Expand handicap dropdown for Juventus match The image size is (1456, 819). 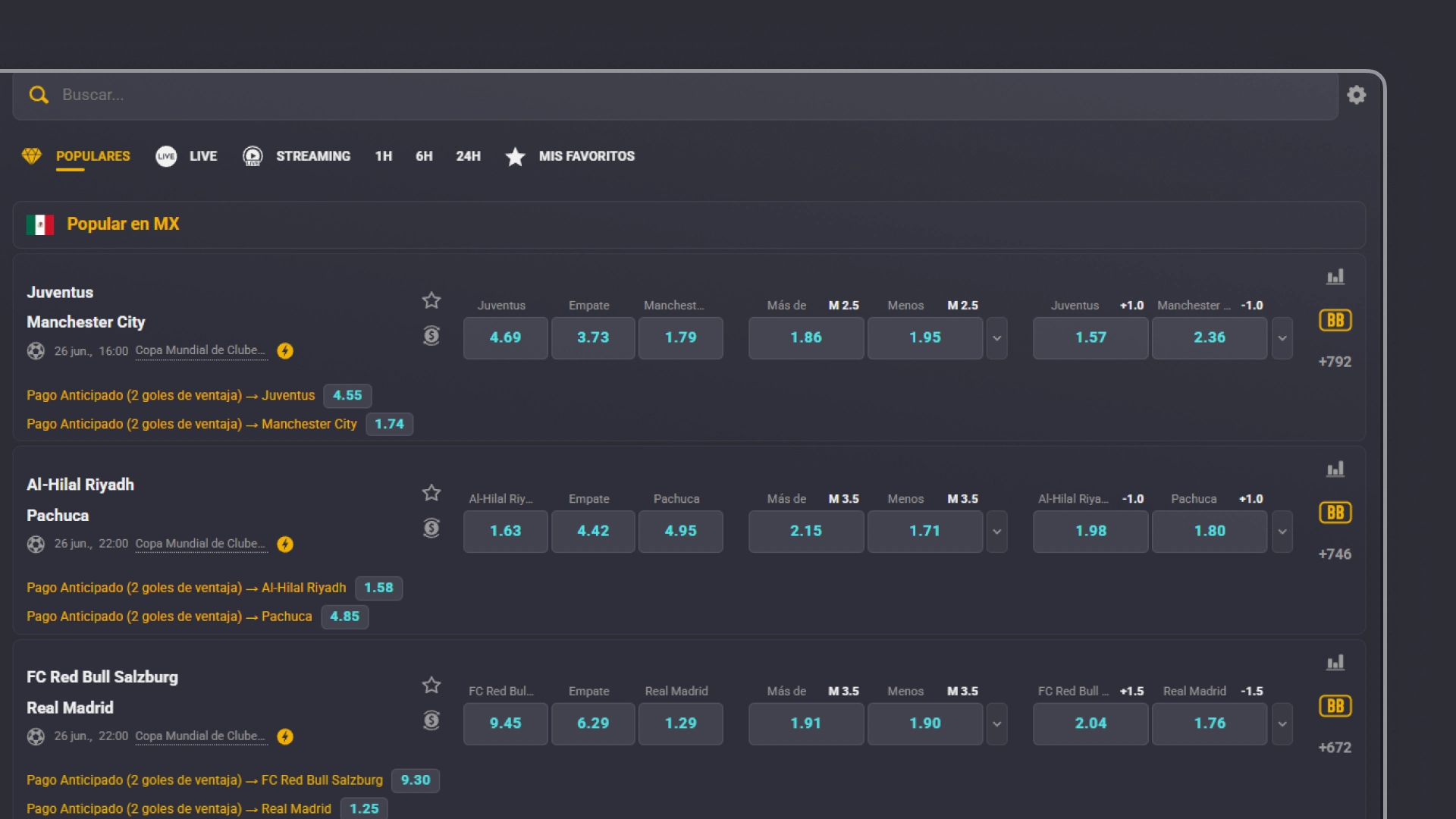pyautogui.click(x=1282, y=338)
